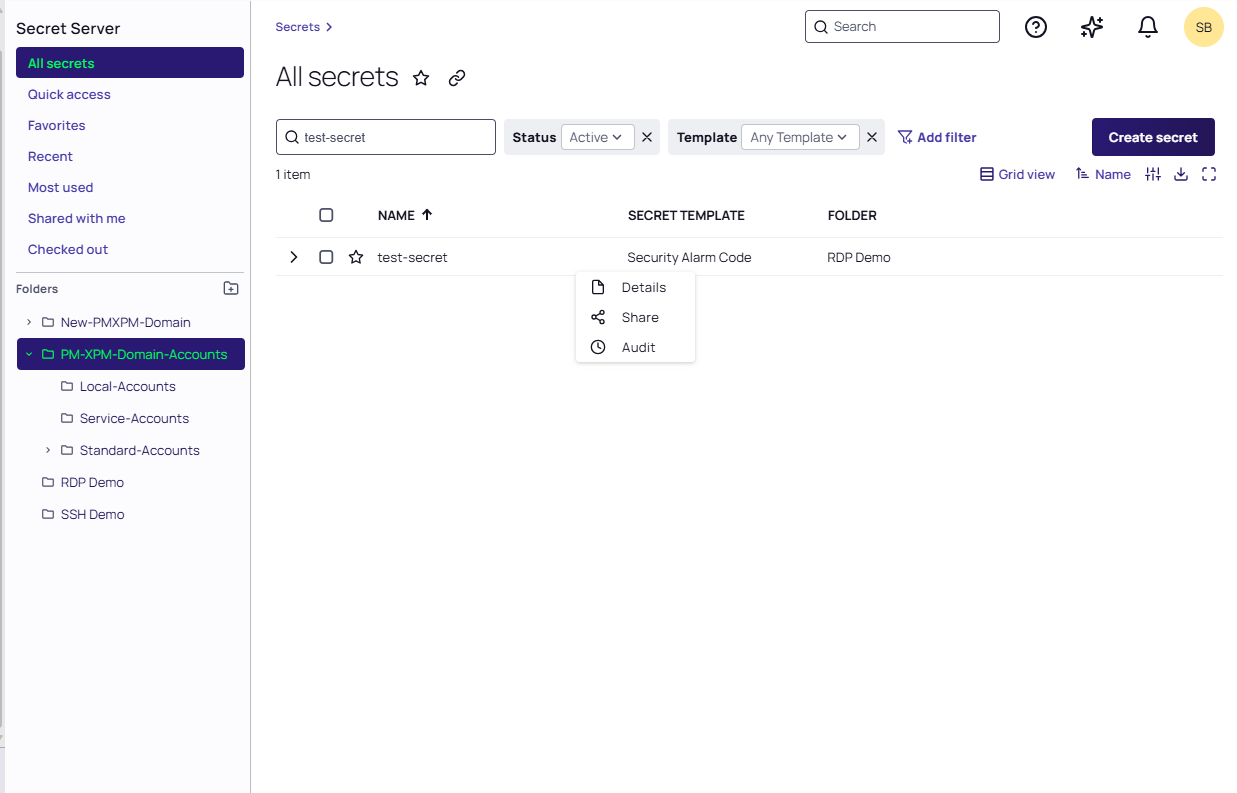Viewport: 1237px width, 793px height.
Task: Click the Secret Server title
Action: click(x=68, y=28)
